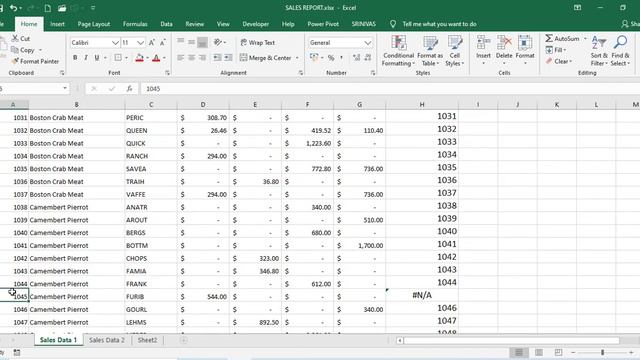Open the Merge & Center dropdown arrow
The image size is (640, 360).
[297, 58]
